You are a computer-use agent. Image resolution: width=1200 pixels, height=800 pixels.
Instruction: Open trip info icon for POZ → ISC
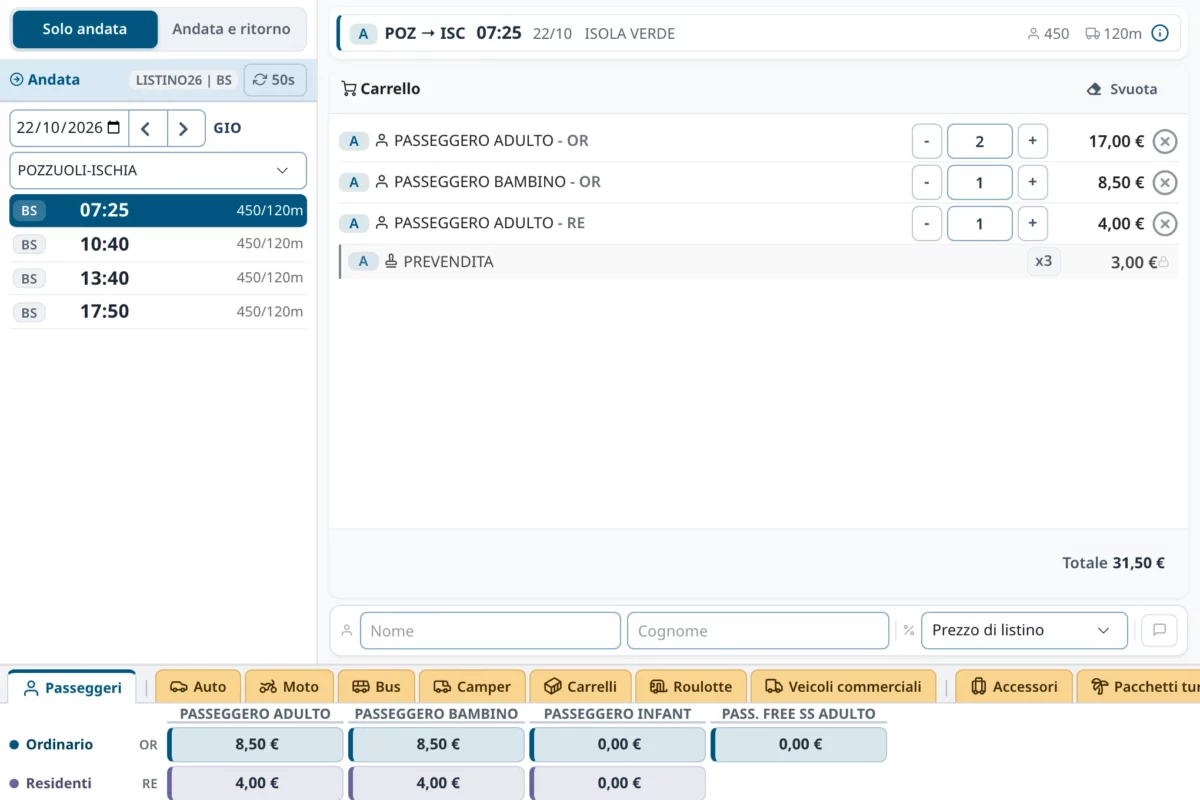pyautogui.click(x=1160, y=34)
